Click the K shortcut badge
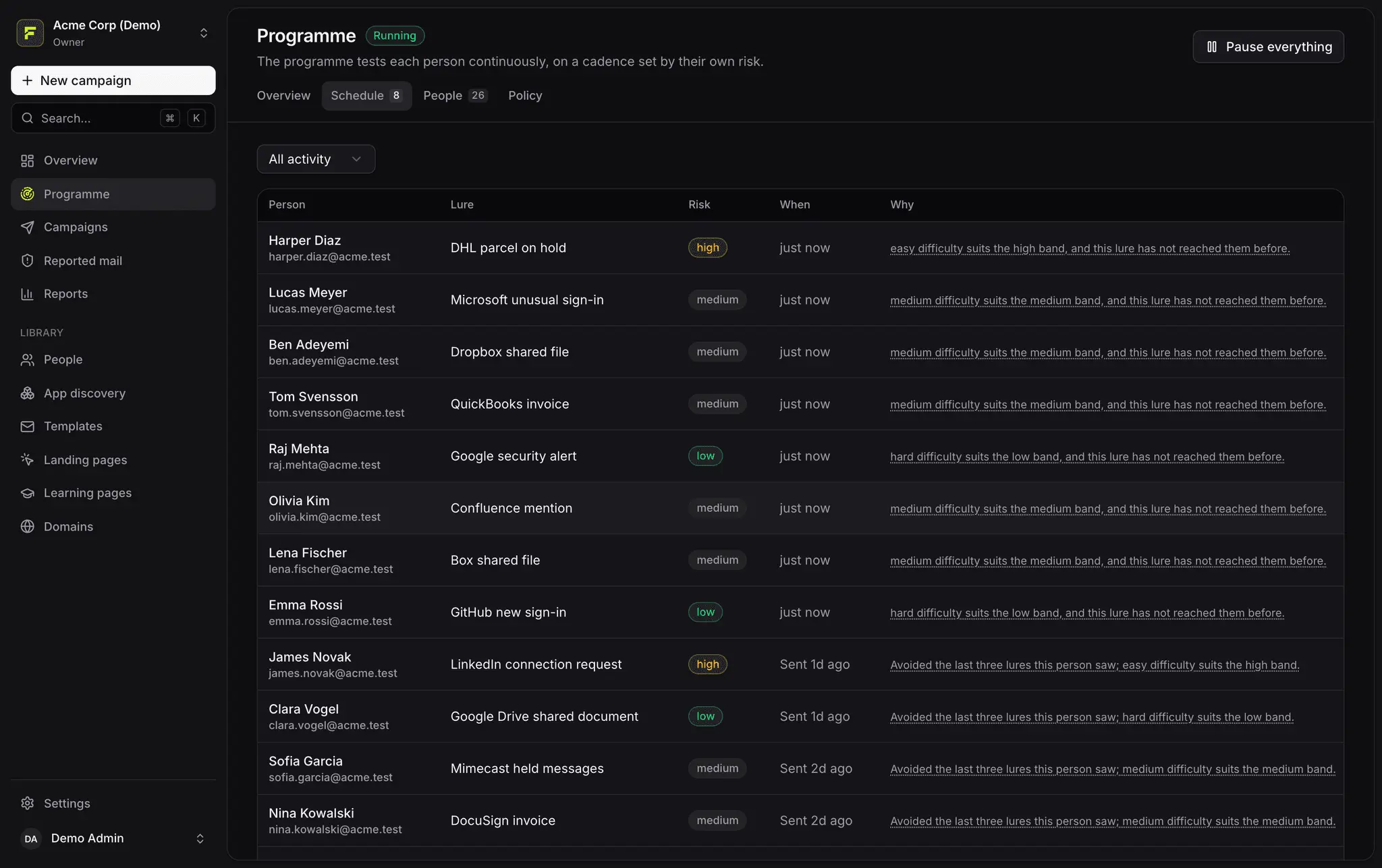Image resolution: width=1382 pixels, height=868 pixels. [x=196, y=118]
